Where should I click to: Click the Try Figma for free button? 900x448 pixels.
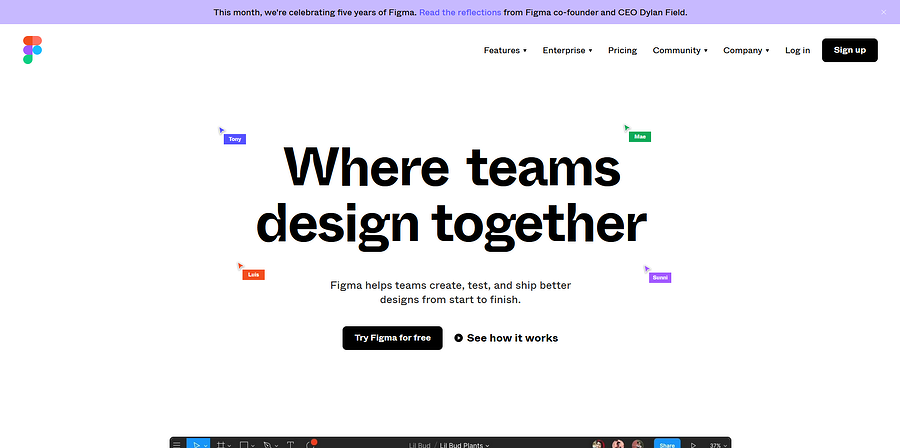392,338
